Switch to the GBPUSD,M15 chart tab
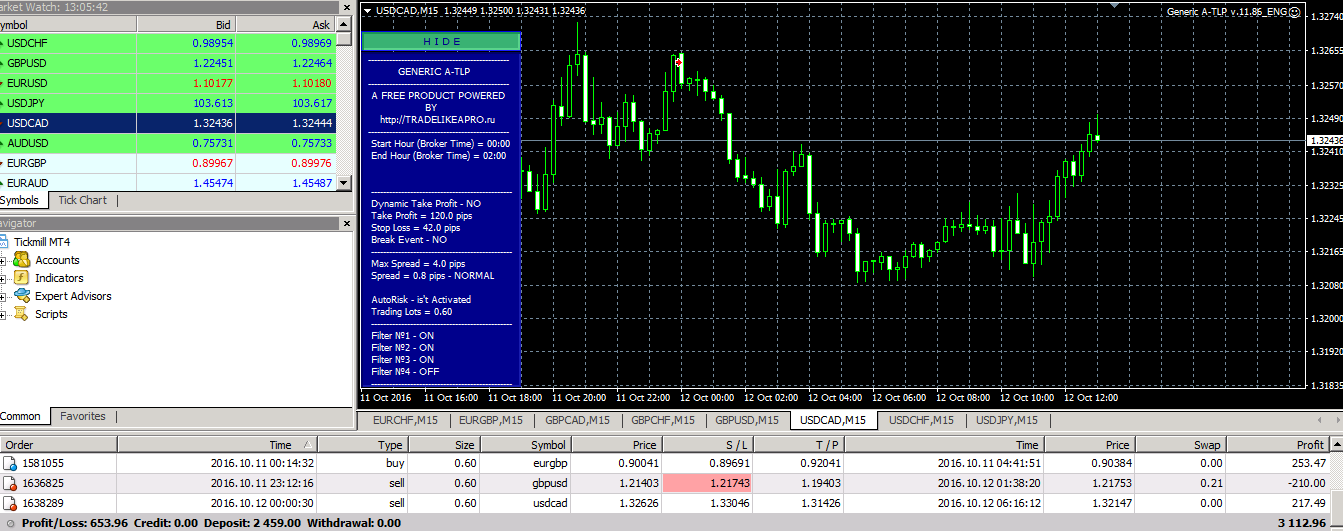This screenshot has width=1343, height=531. pos(747,420)
